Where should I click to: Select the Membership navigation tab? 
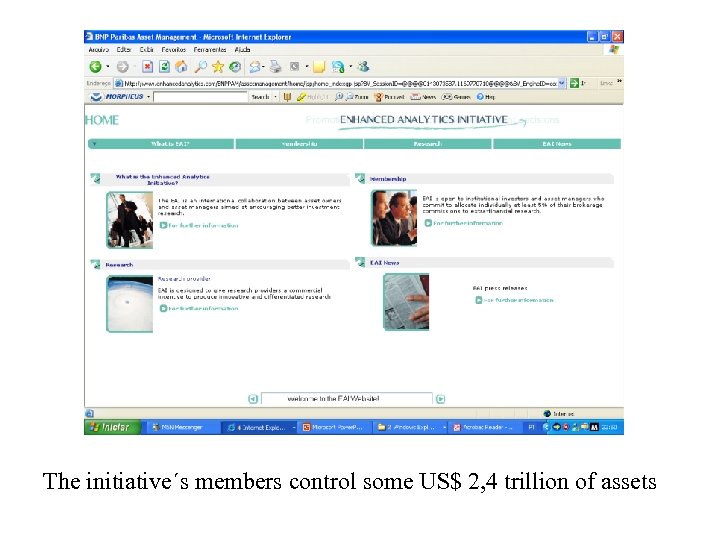[x=299, y=144]
